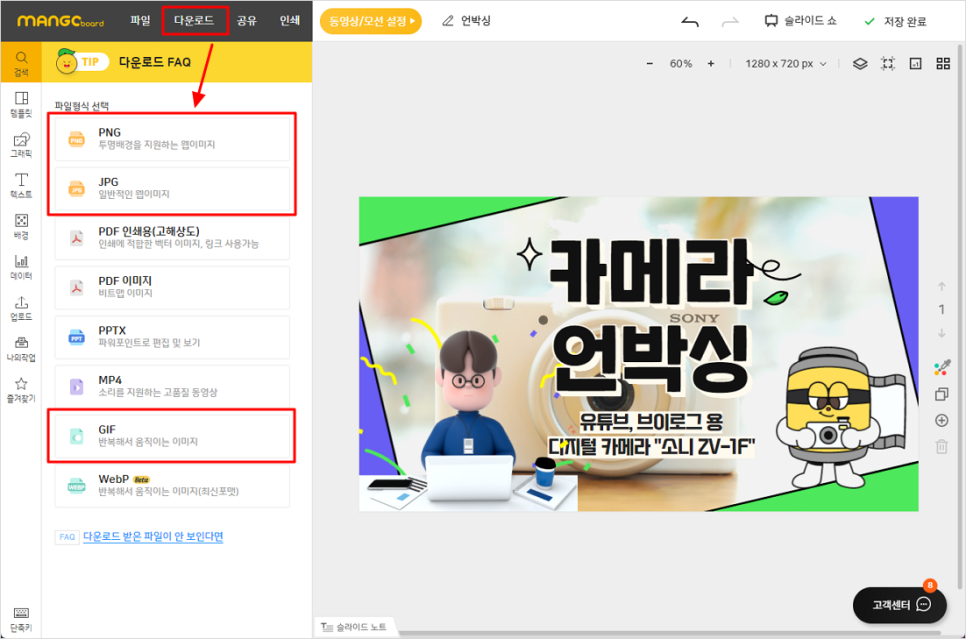
Task: Choose WebP download format
Action: coord(172,486)
